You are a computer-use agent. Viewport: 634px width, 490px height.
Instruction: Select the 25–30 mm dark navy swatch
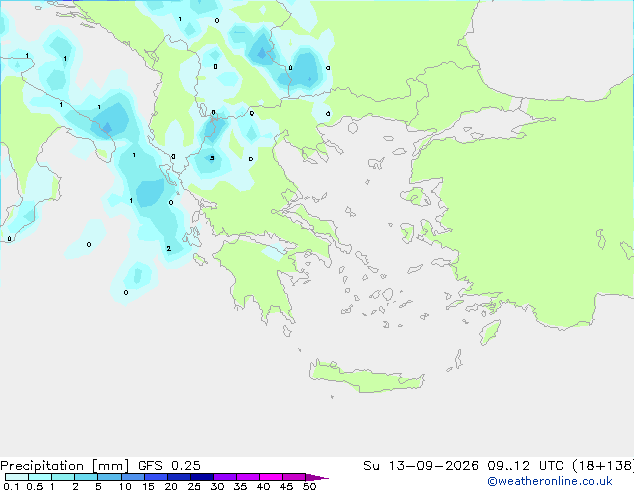click(x=202, y=477)
